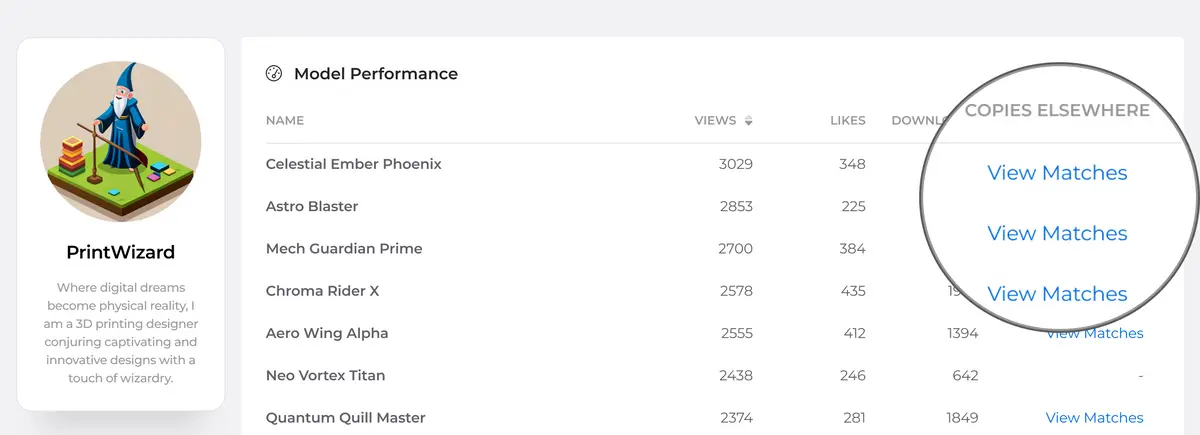Select the Mech Guardian Prime model
This screenshot has width=1200, height=435.
(344, 248)
